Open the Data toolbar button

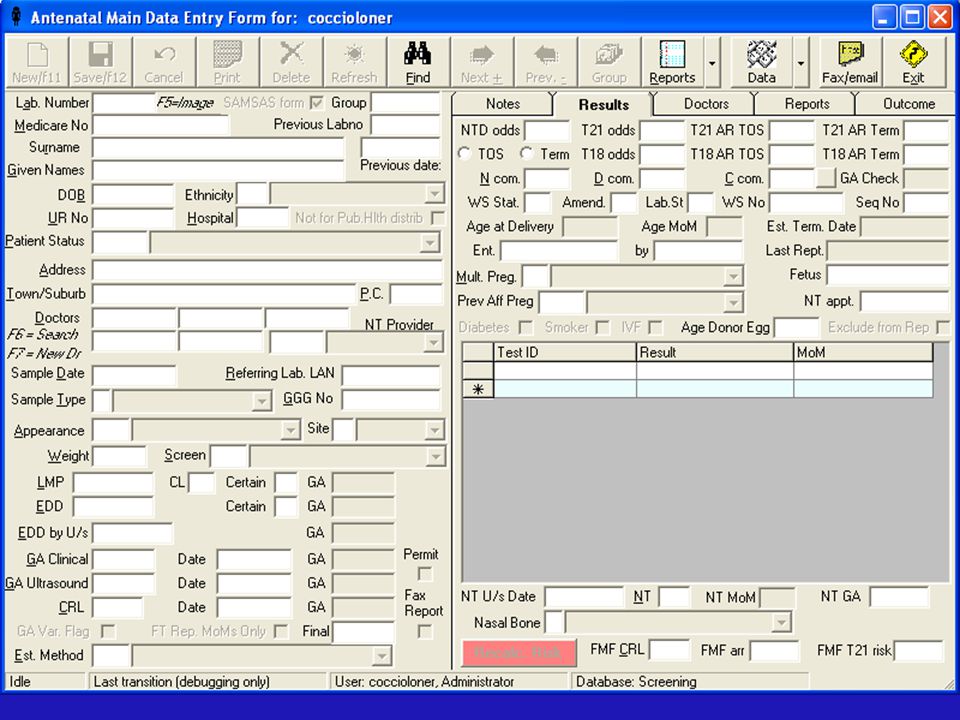pyautogui.click(x=762, y=62)
